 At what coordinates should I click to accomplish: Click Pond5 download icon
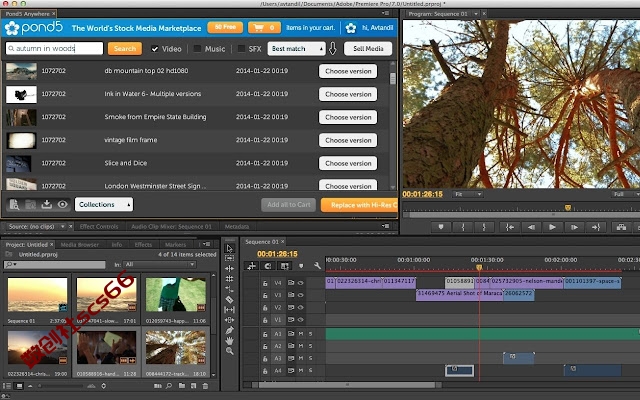click(x=47, y=204)
